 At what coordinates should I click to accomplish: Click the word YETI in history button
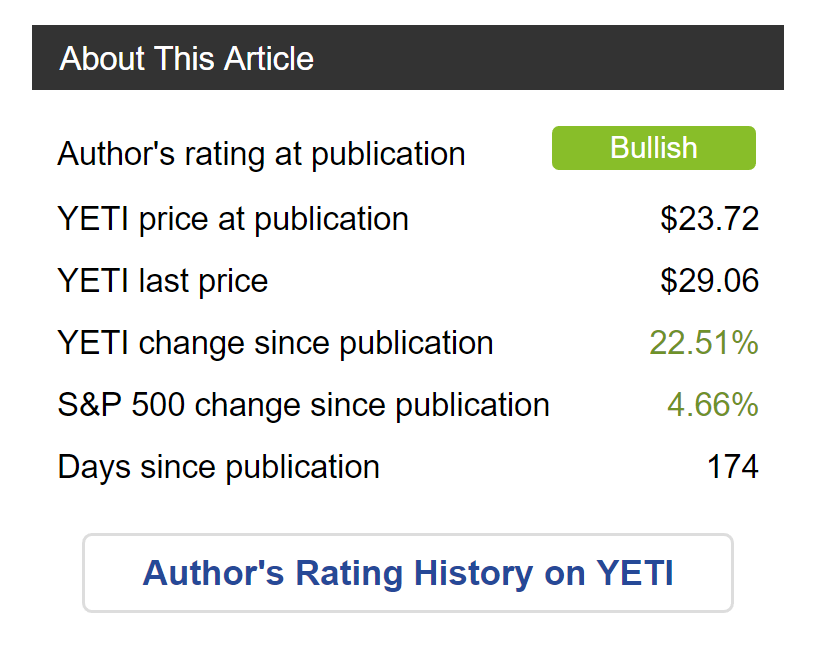(635, 573)
